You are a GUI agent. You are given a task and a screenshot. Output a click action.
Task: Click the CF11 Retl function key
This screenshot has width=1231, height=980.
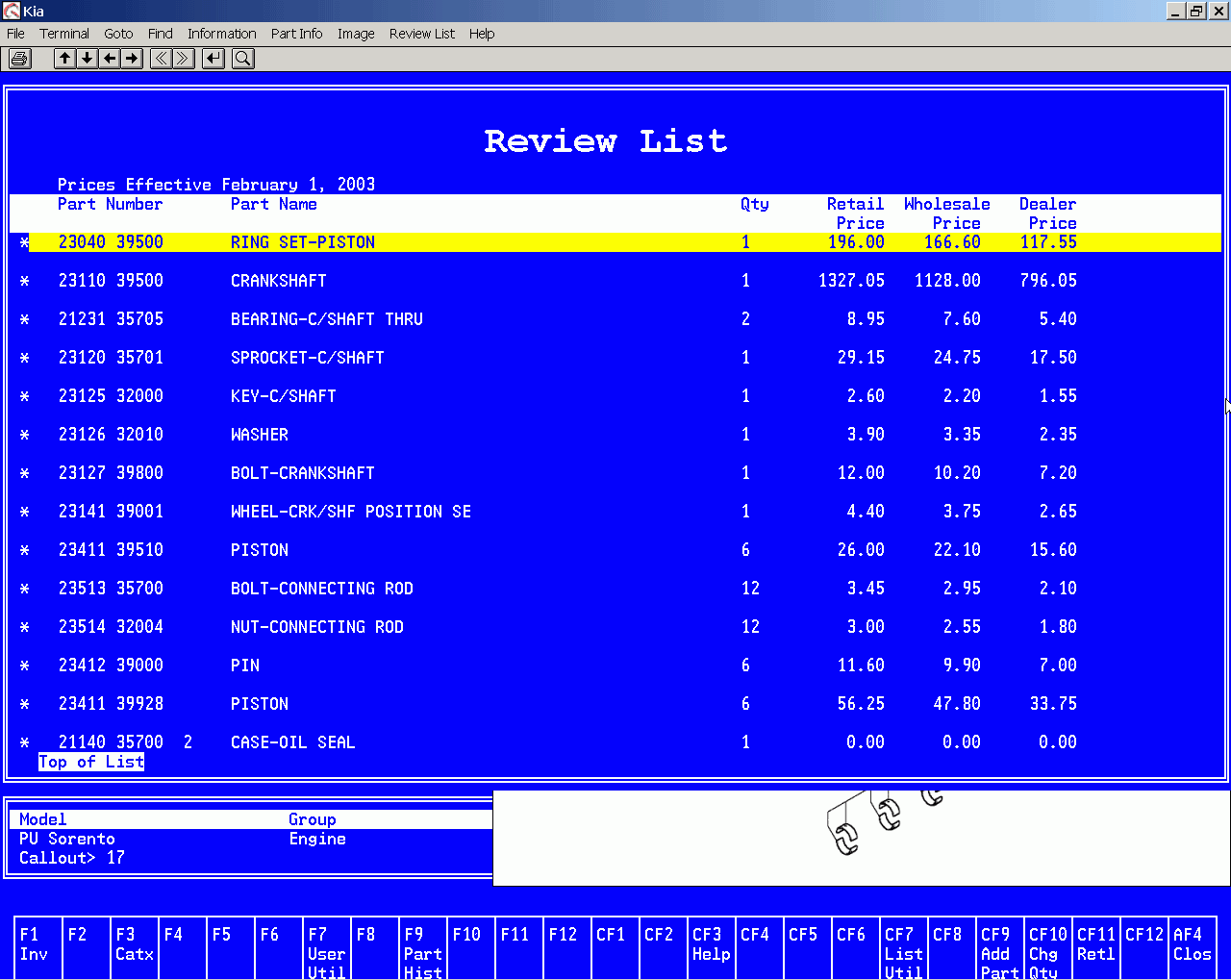(x=1096, y=948)
